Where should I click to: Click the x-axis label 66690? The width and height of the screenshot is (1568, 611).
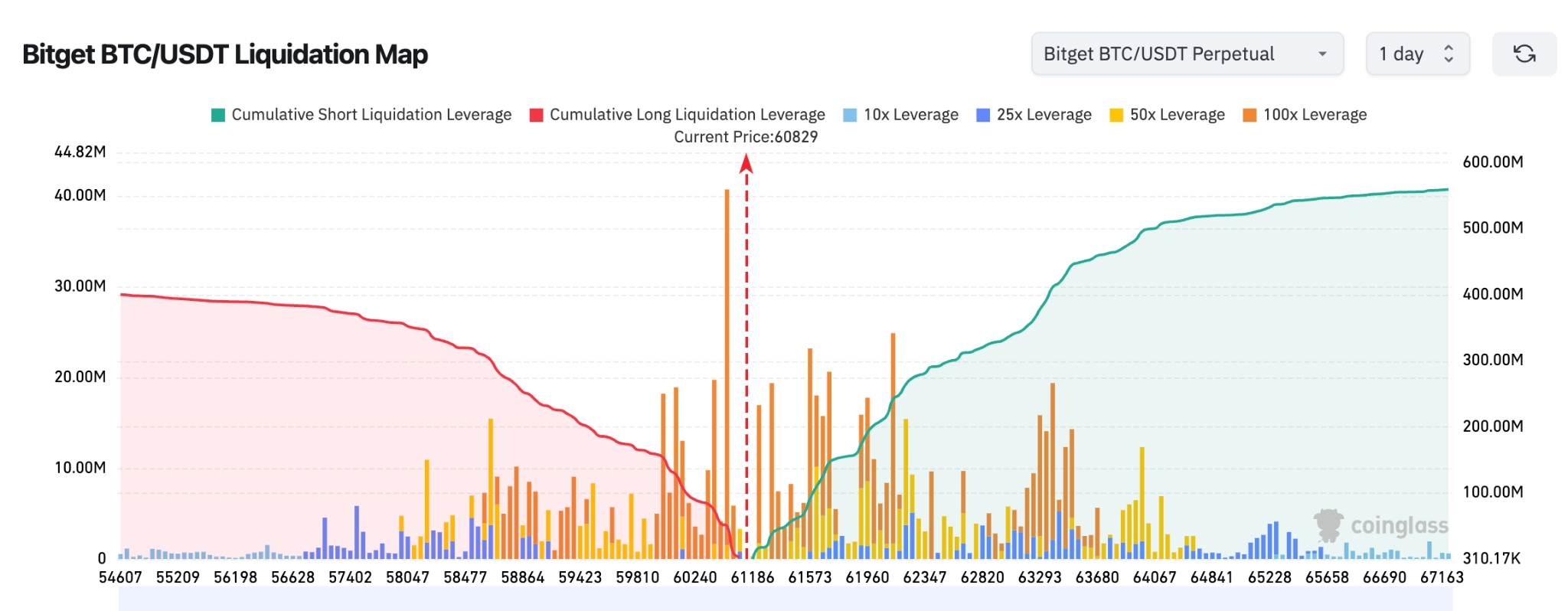1384,577
